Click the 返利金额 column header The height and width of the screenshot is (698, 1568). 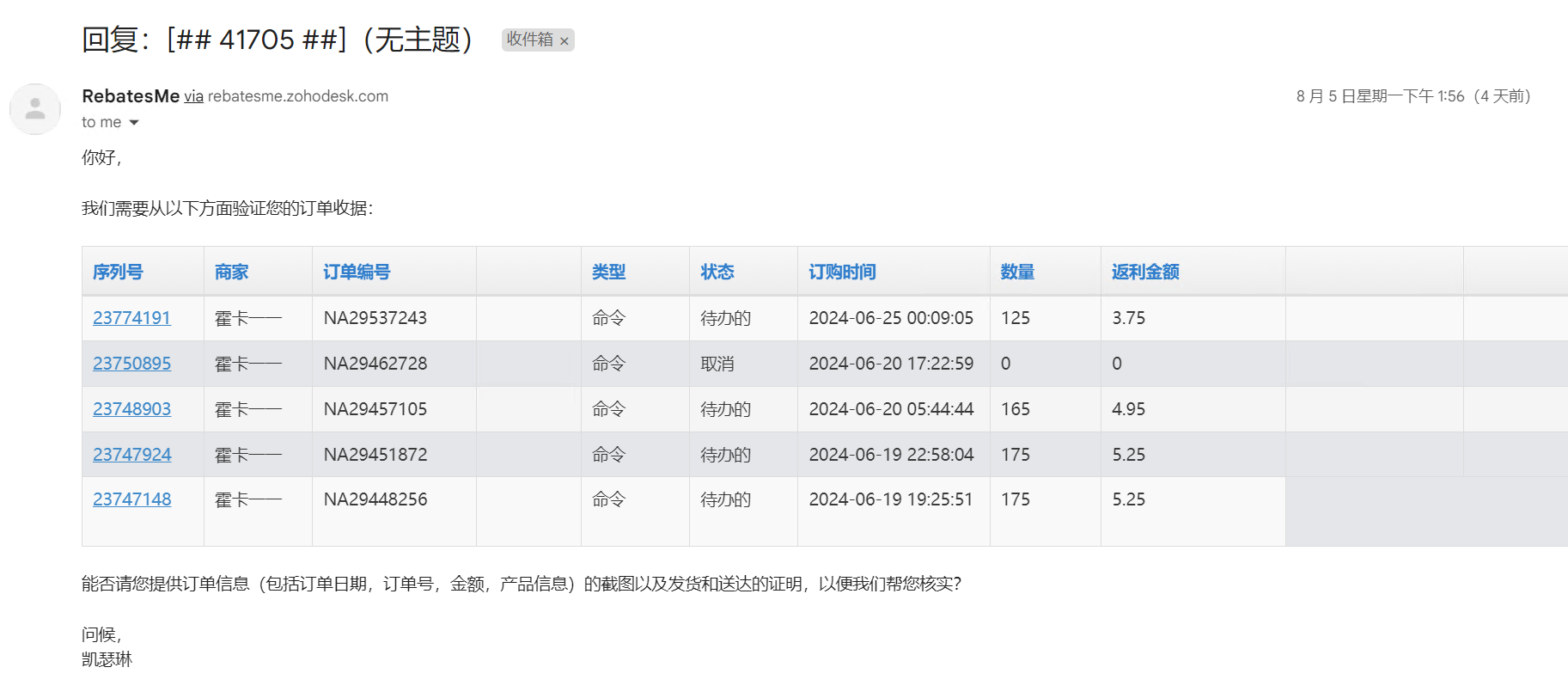tap(1145, 272)
